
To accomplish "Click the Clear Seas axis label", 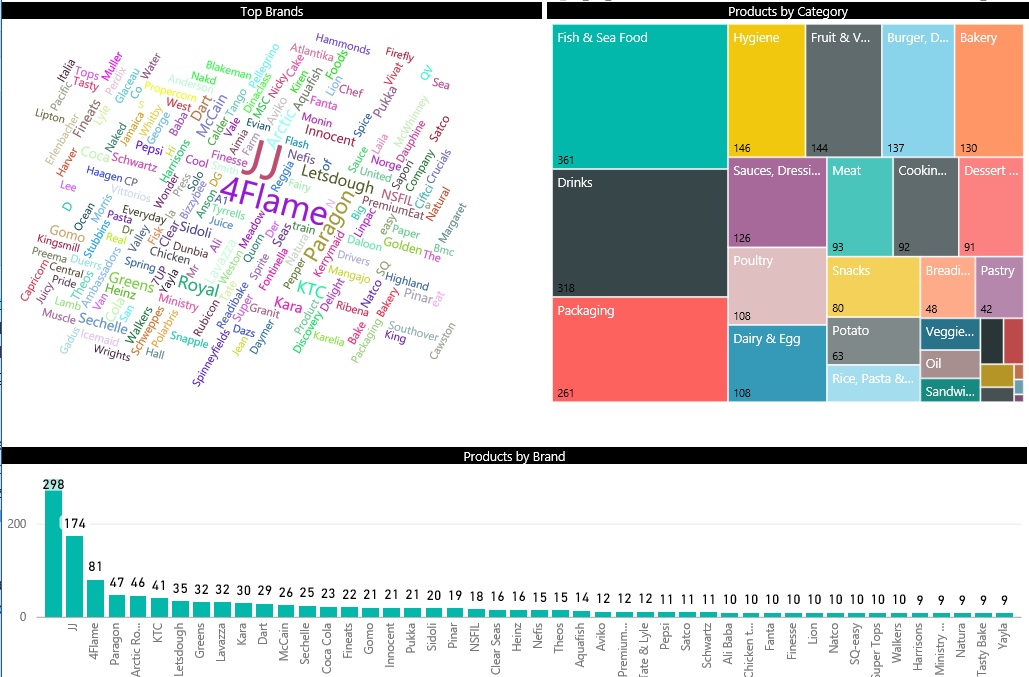I will point(495,648).
